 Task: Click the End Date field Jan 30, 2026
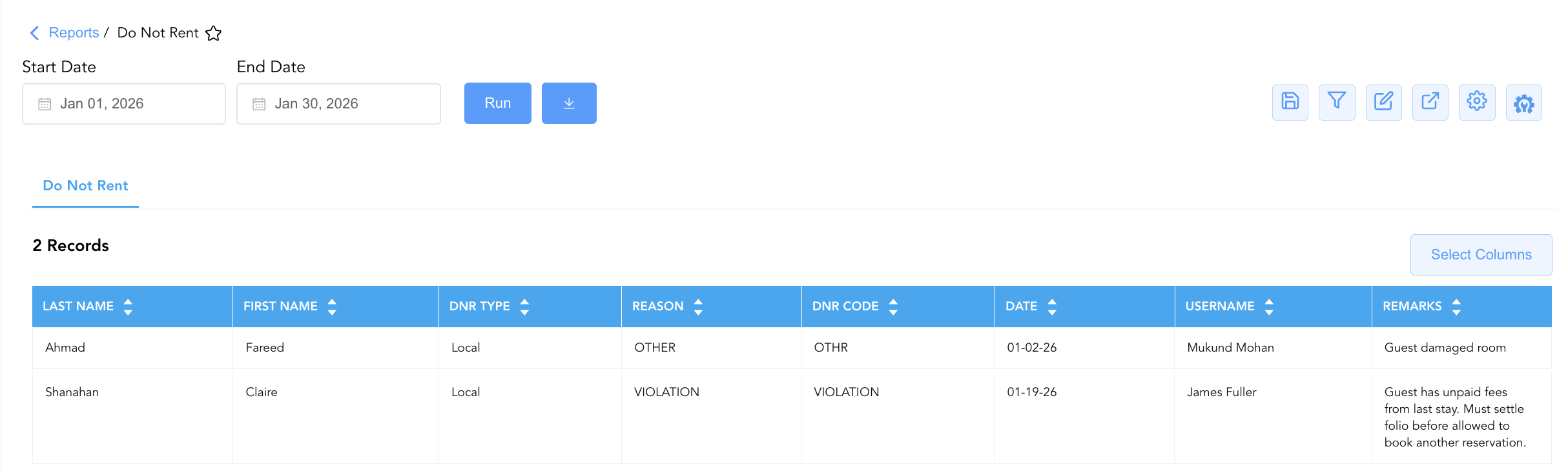click(338, 104)
